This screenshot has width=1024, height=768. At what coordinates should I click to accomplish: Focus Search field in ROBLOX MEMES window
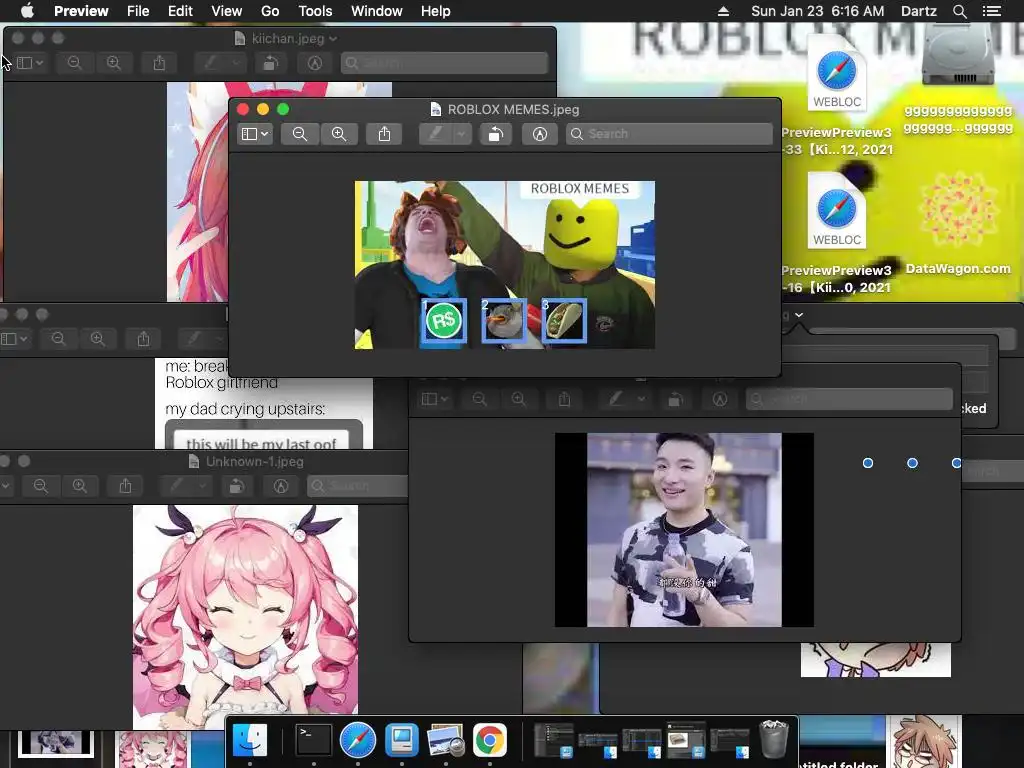click(669, 134)
